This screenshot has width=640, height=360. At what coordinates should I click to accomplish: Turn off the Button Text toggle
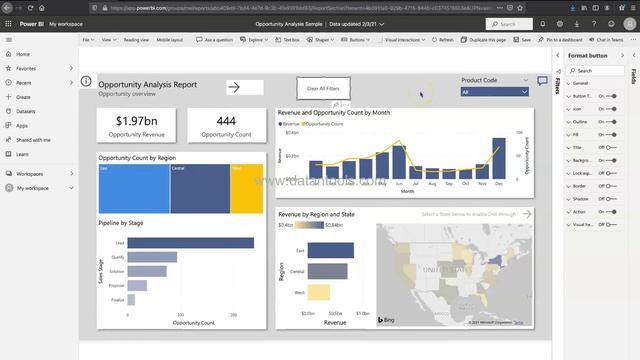click(x=611, y=96)
